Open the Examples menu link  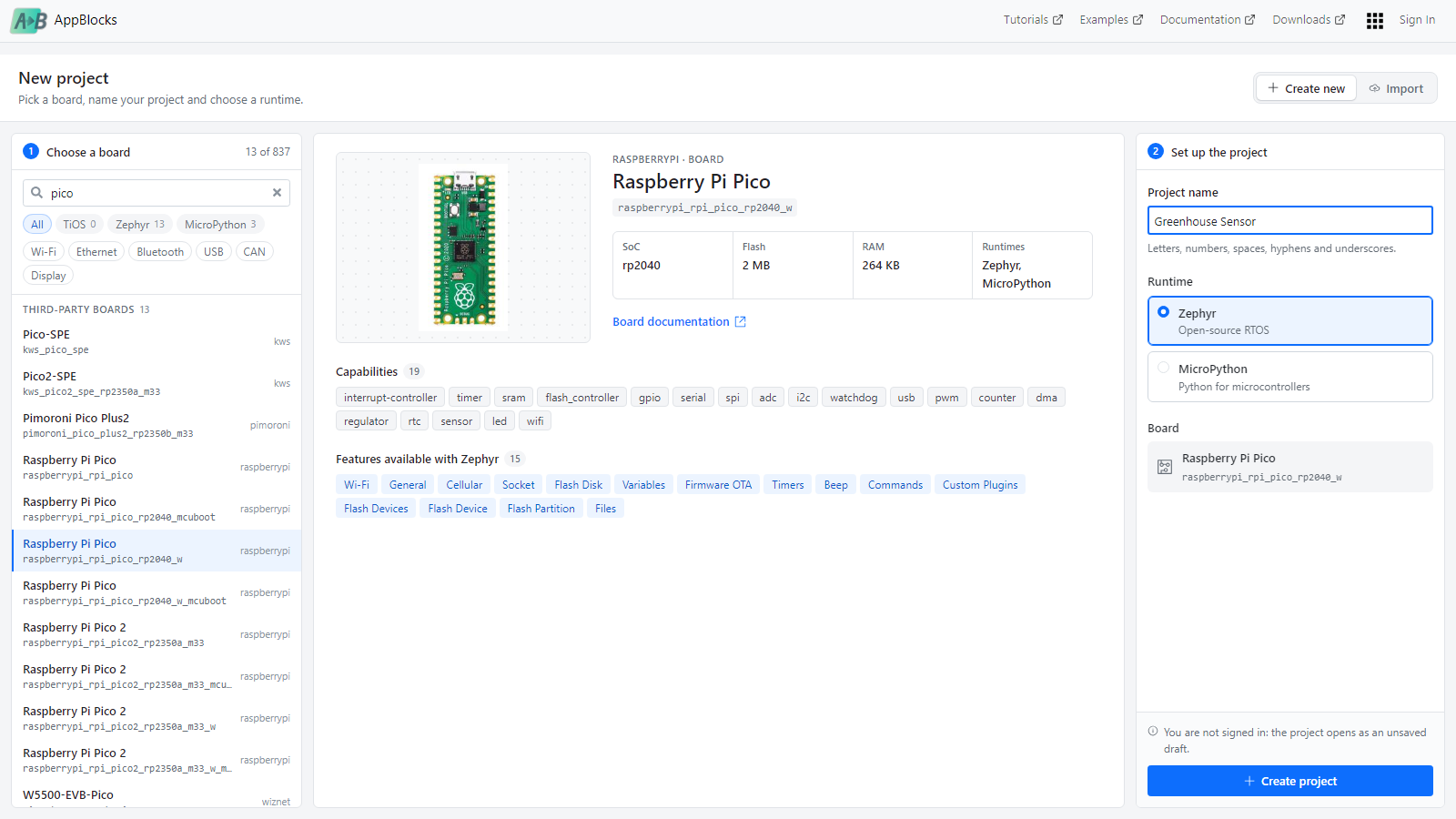click(x=1111, y=20)
